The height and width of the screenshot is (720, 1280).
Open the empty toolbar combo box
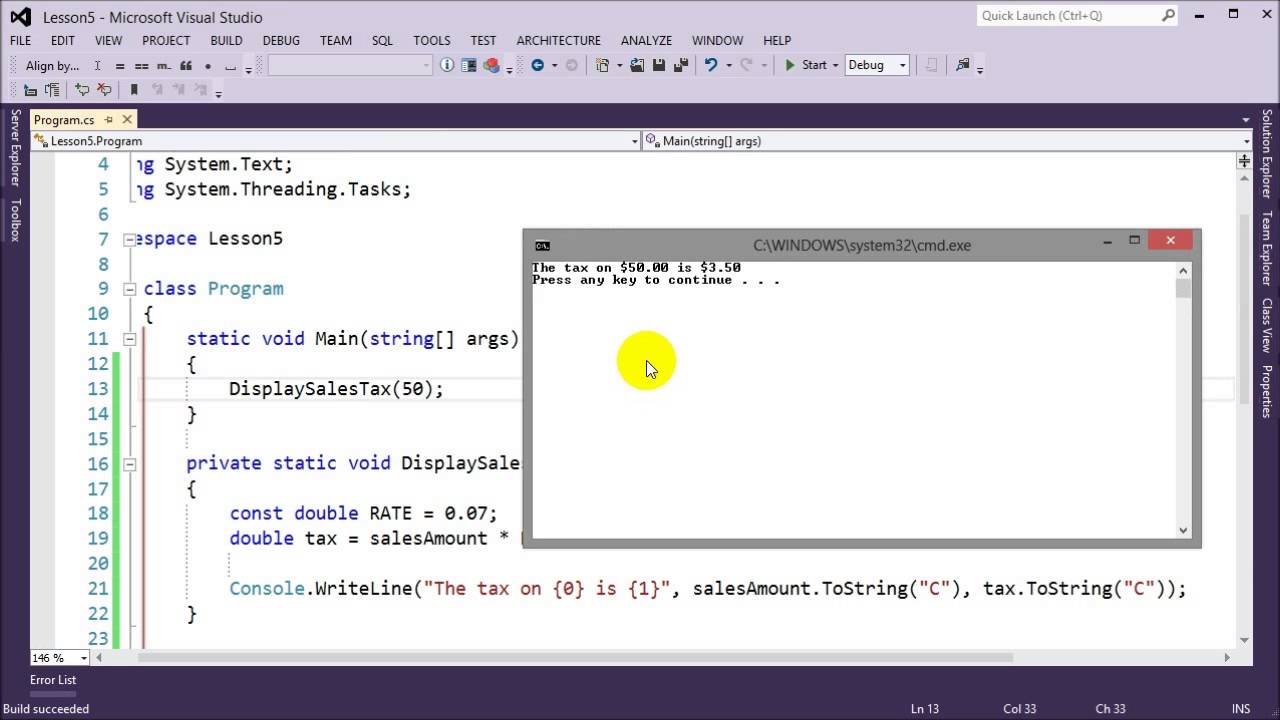tap(350, 65)
